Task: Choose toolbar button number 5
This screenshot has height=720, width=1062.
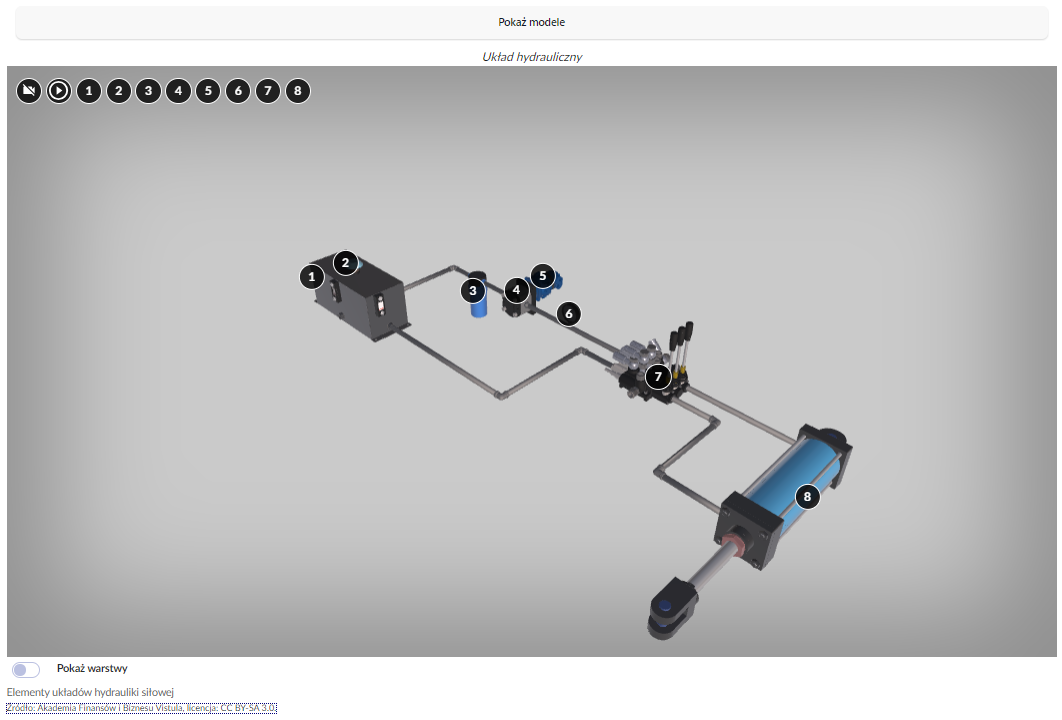Action: coord(207,91)
